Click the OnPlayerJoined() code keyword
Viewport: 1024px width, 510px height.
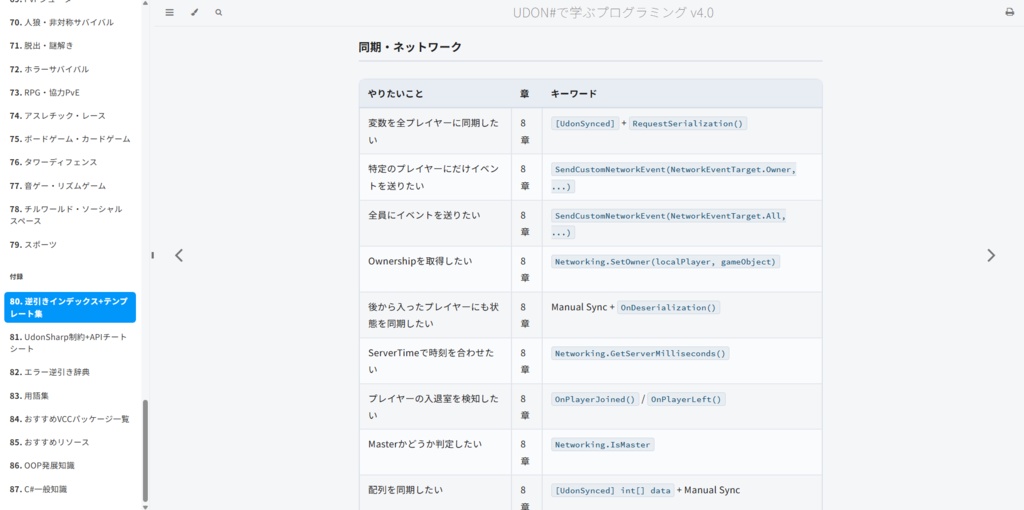595,399
